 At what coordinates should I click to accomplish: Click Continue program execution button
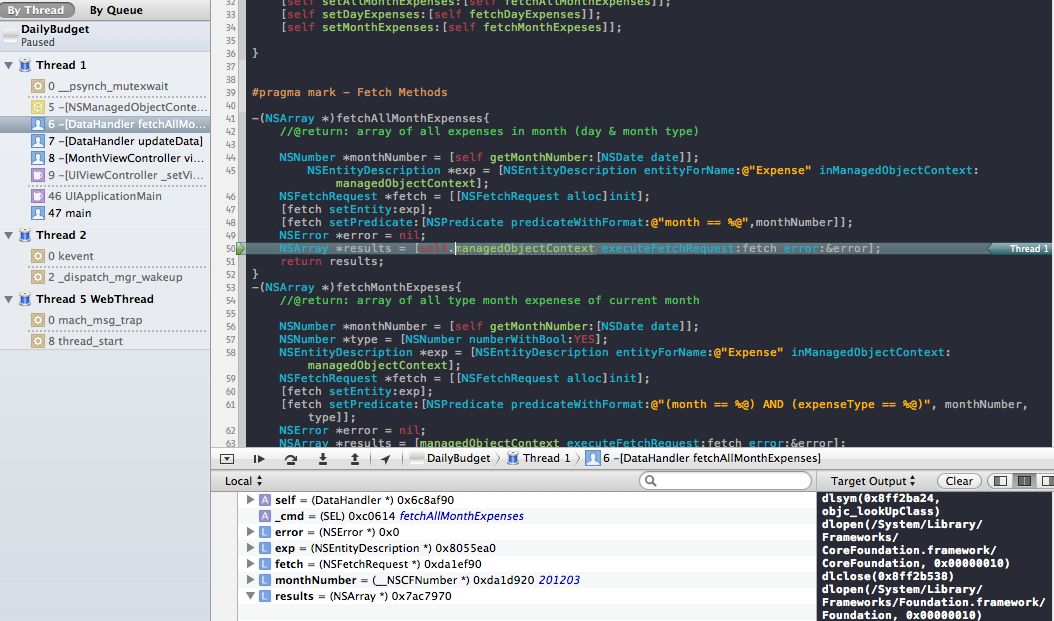(x=259, y=459)
